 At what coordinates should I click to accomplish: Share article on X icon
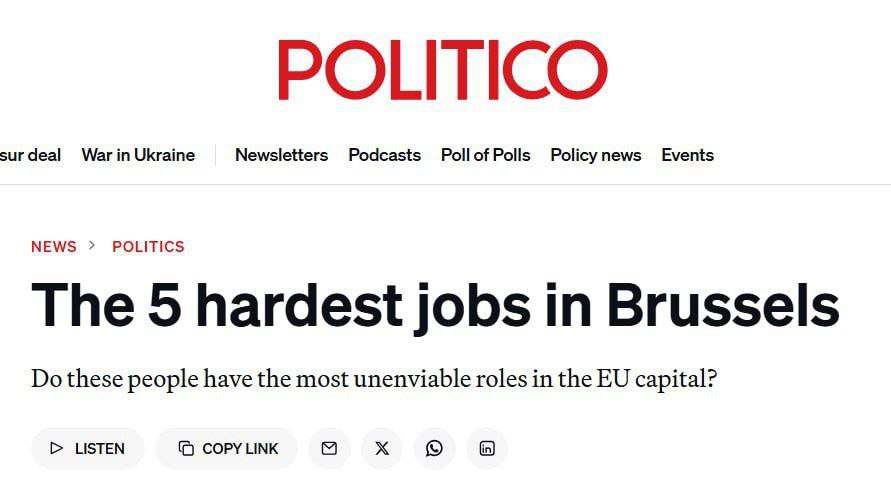tap(382, 448)
